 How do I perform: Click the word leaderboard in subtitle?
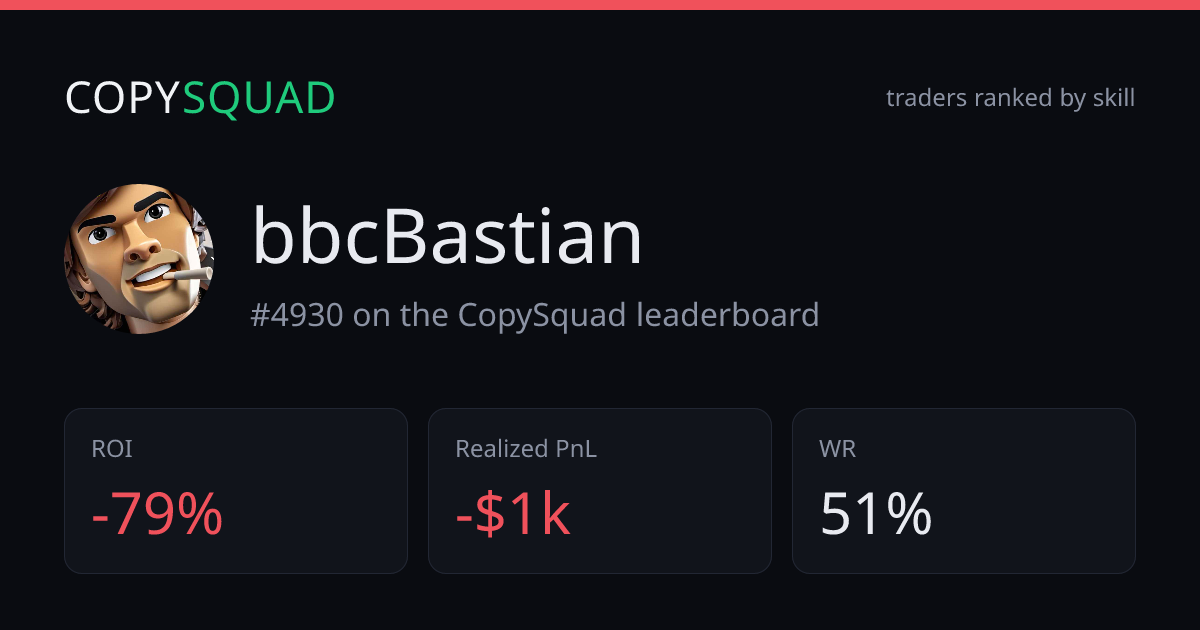coord(728,315)
